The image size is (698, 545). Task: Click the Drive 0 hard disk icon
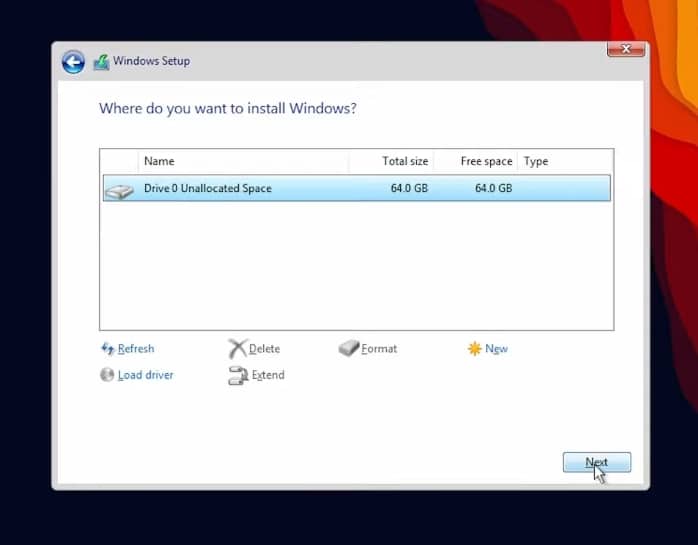tap(119, 191)
